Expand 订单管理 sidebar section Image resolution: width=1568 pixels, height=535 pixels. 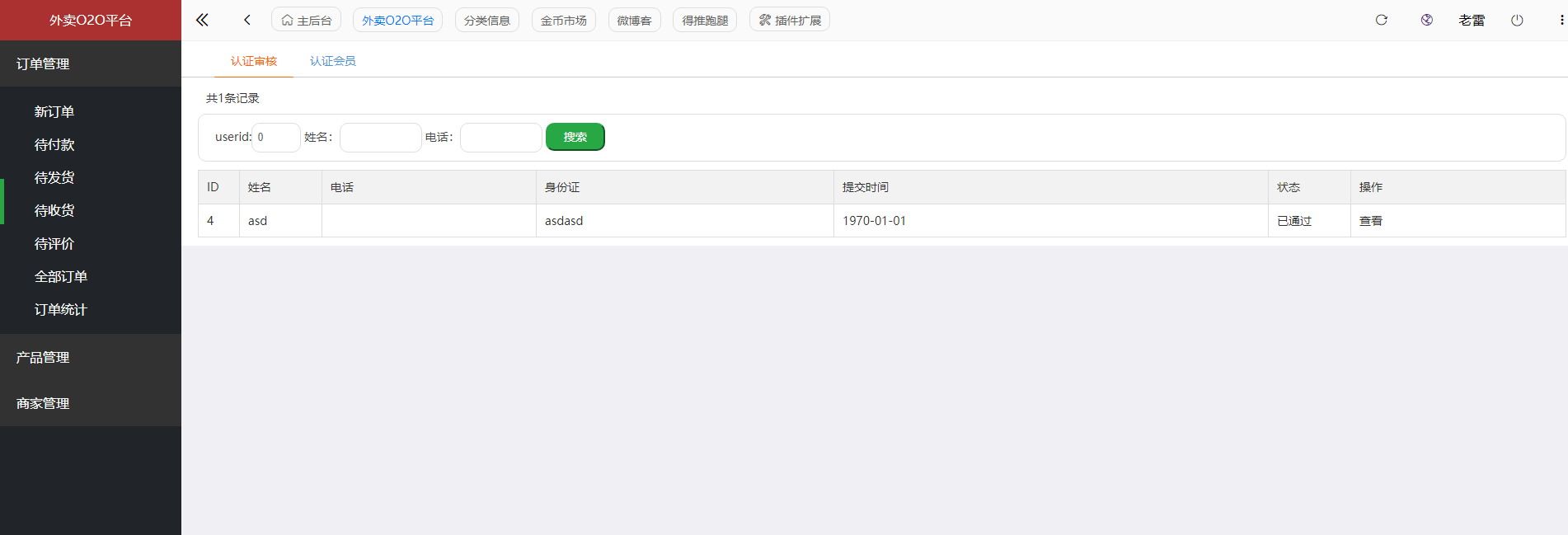43,63
